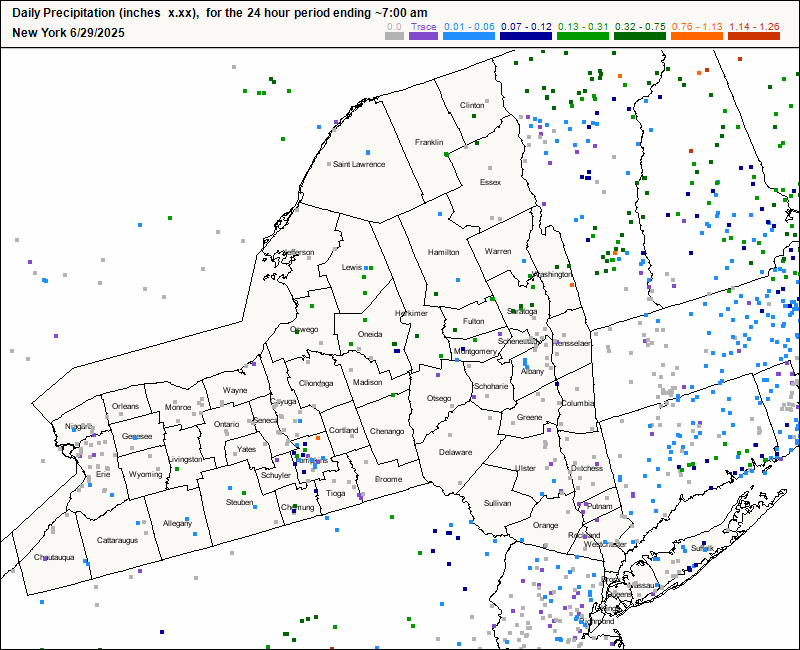Click the green 0.13 - 0.31 swatch
This screenshot has height=650, width=800.
[x=583, y=36]
